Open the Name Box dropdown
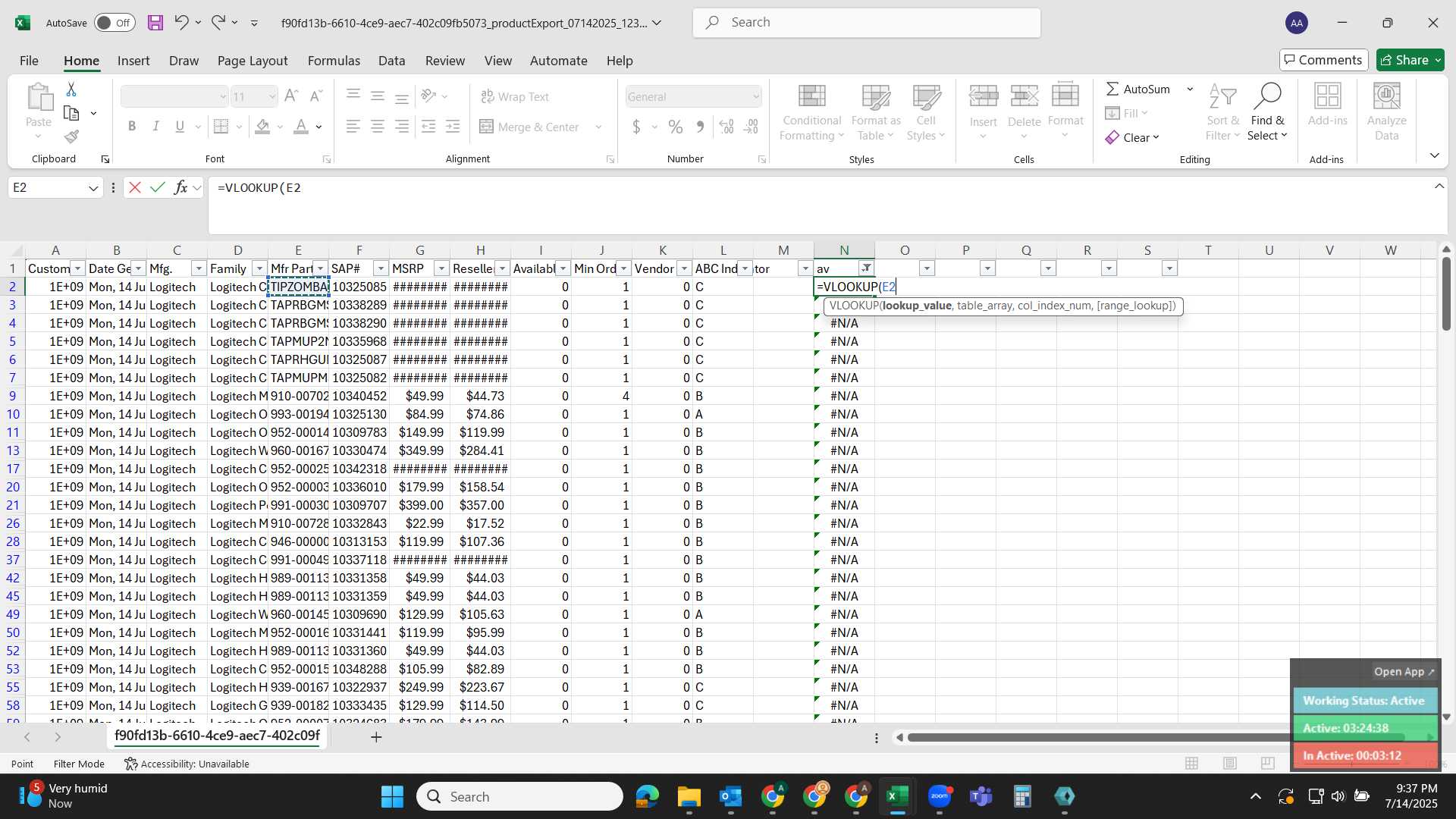Image resolution: width=1456 pixels, height=819 pixels. (x=93, y=188)
